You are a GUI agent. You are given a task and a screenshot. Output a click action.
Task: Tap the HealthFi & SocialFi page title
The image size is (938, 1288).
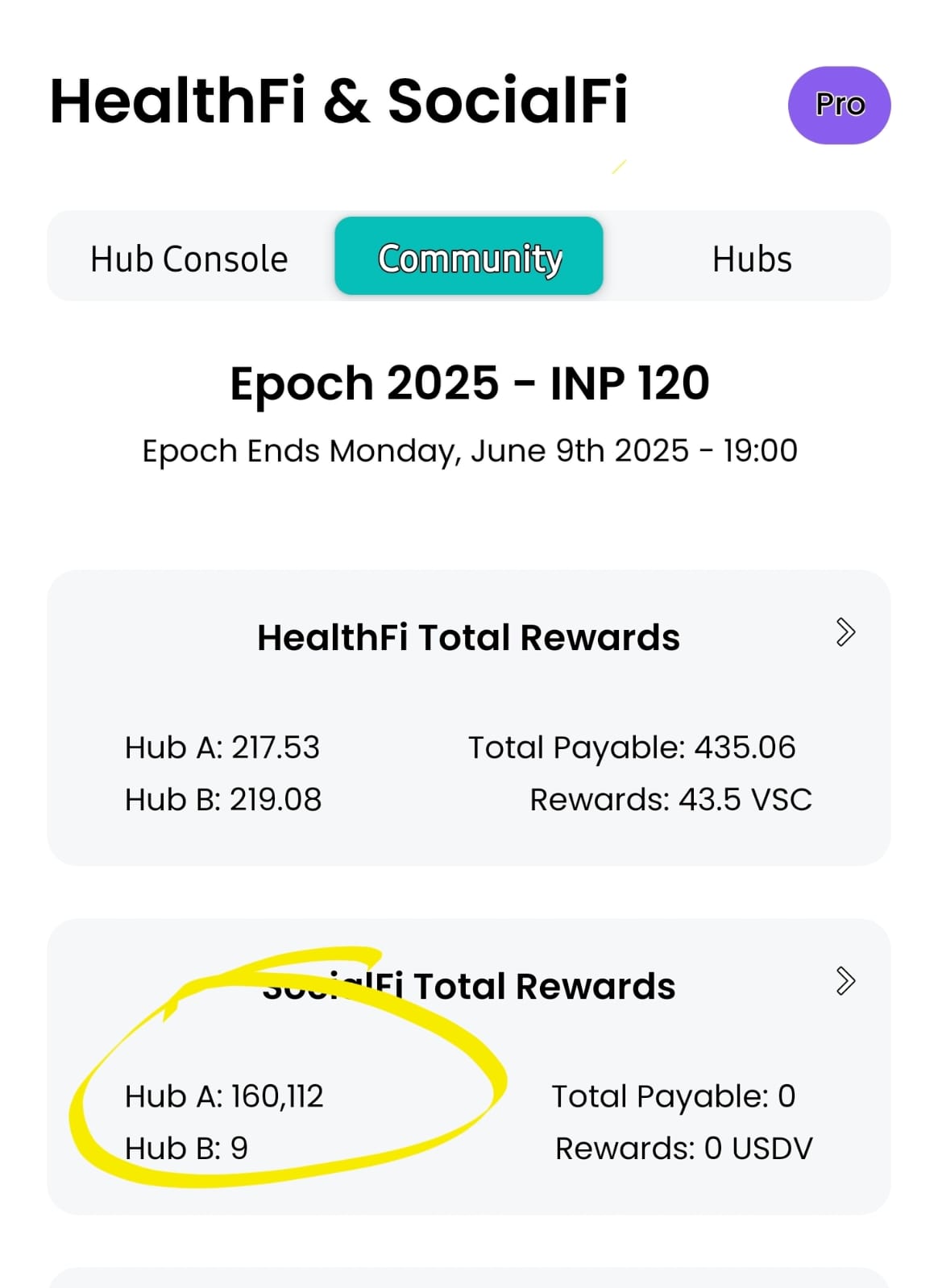point(338,101)
